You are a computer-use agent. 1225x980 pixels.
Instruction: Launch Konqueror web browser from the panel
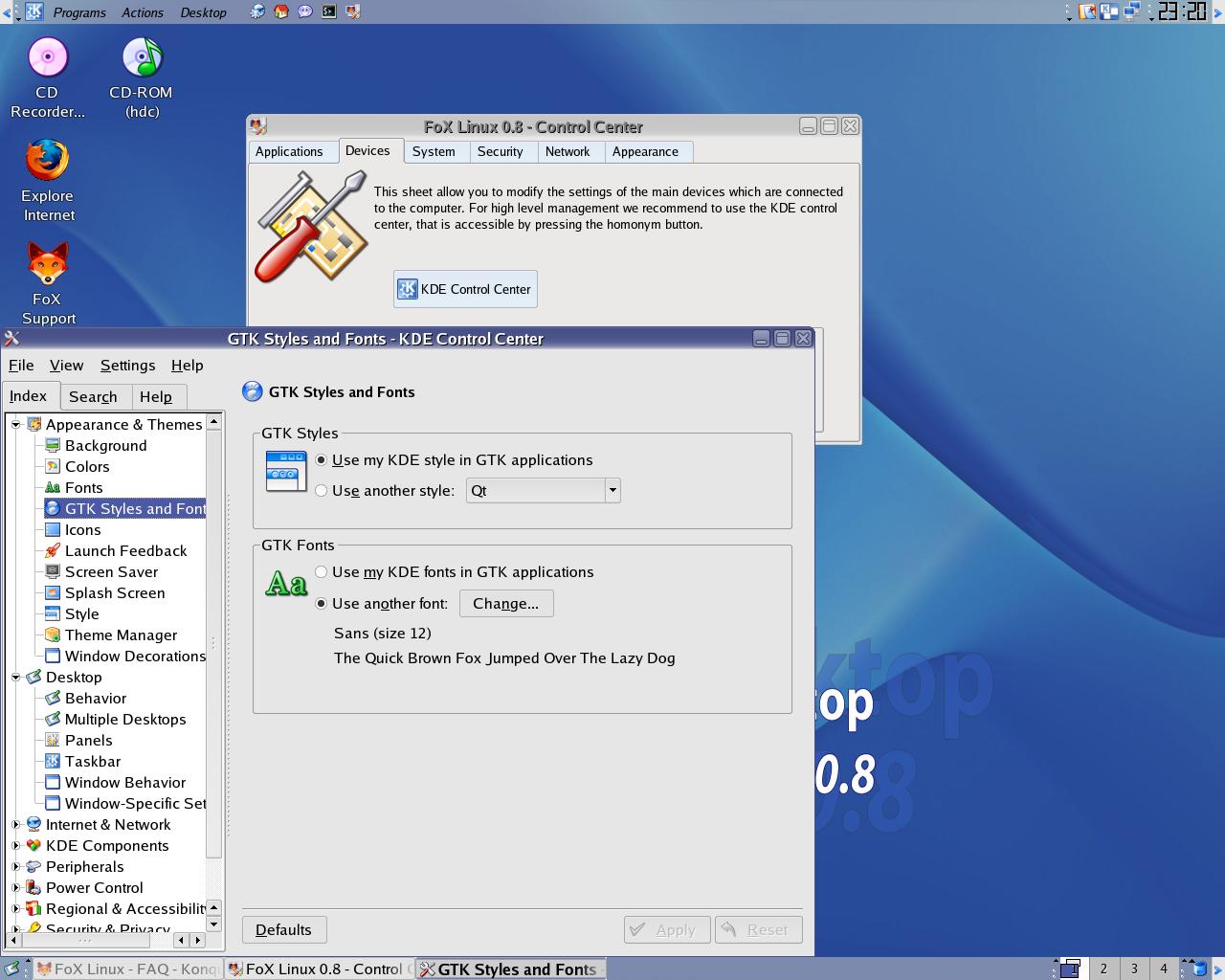click(x=257, y=11)
